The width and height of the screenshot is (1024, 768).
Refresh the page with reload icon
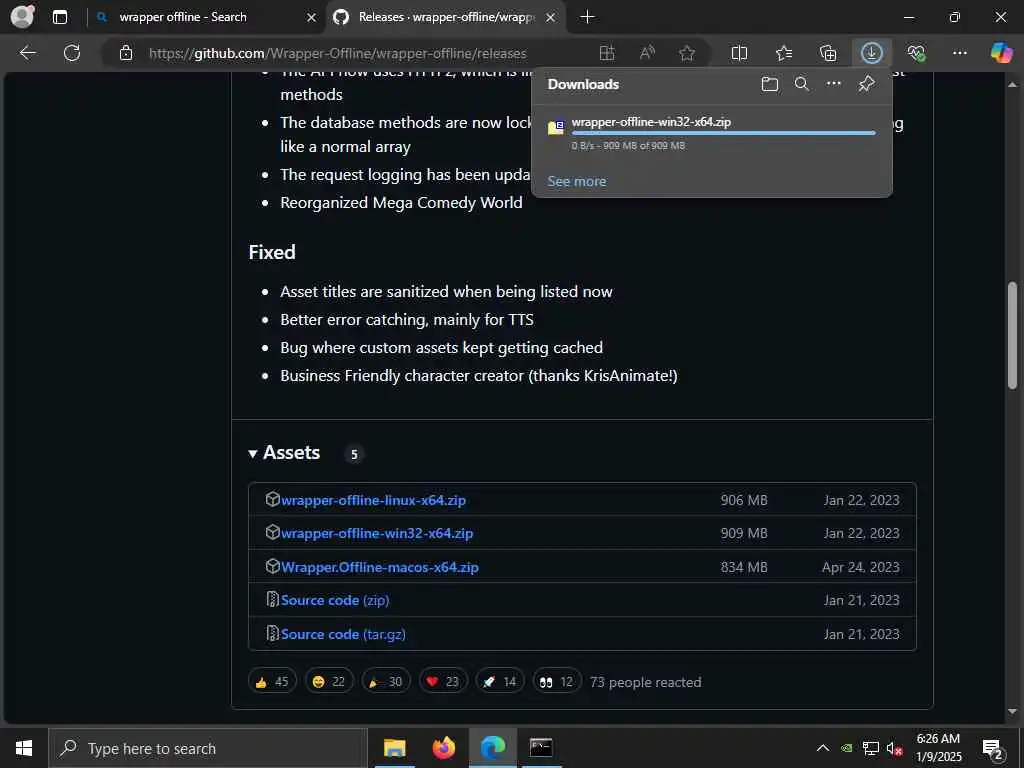click(72, 53)
